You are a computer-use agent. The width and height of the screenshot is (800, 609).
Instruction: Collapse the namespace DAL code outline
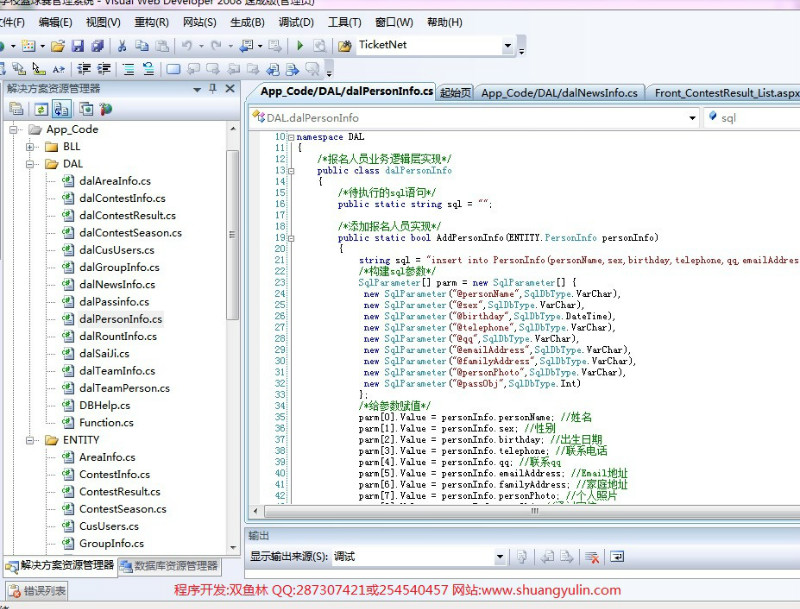click(291, 137)
